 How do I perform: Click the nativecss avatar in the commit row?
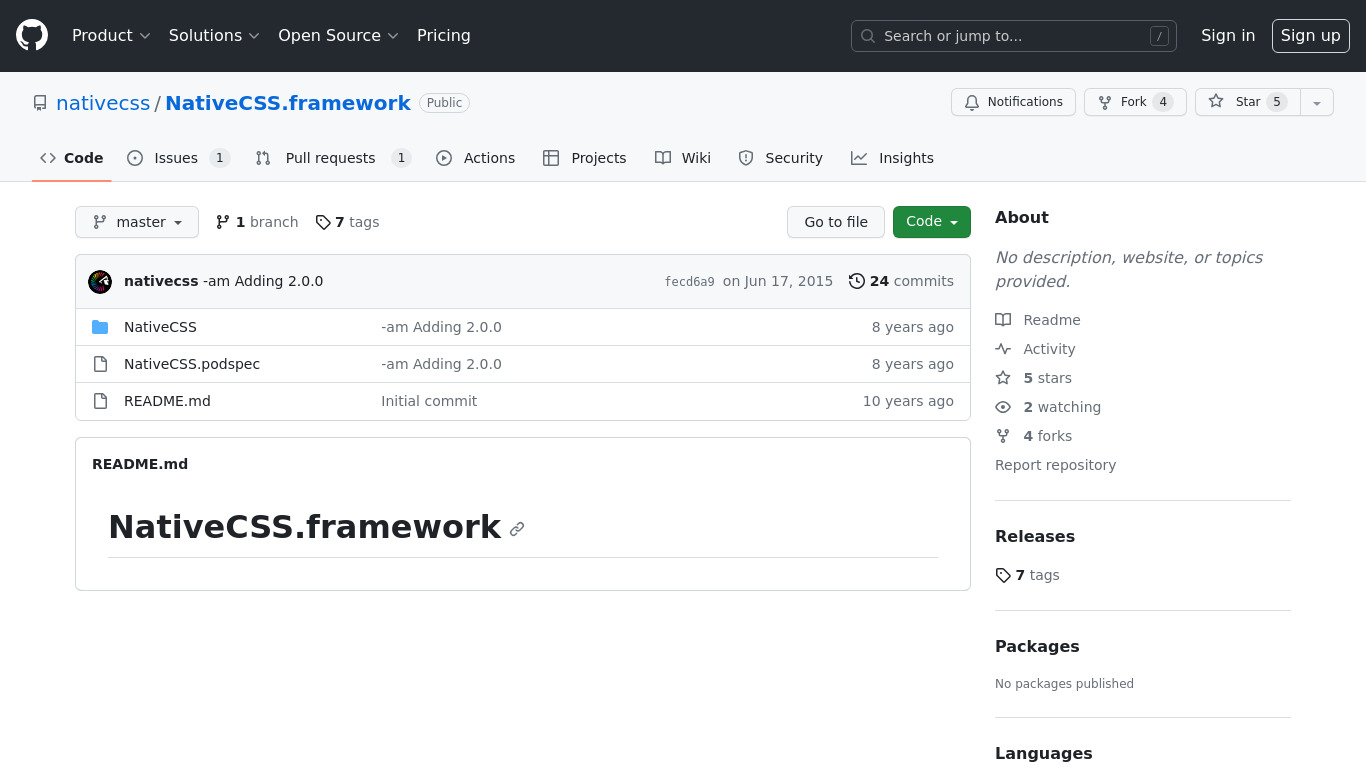point(100,282)
